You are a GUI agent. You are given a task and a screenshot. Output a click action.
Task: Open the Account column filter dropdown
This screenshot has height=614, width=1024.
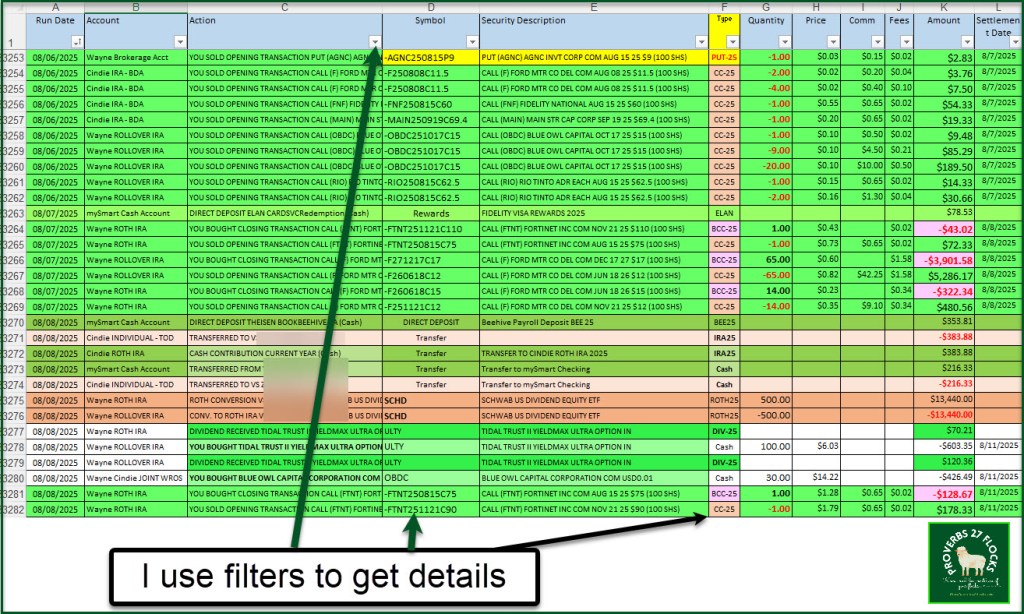(179, 42)
